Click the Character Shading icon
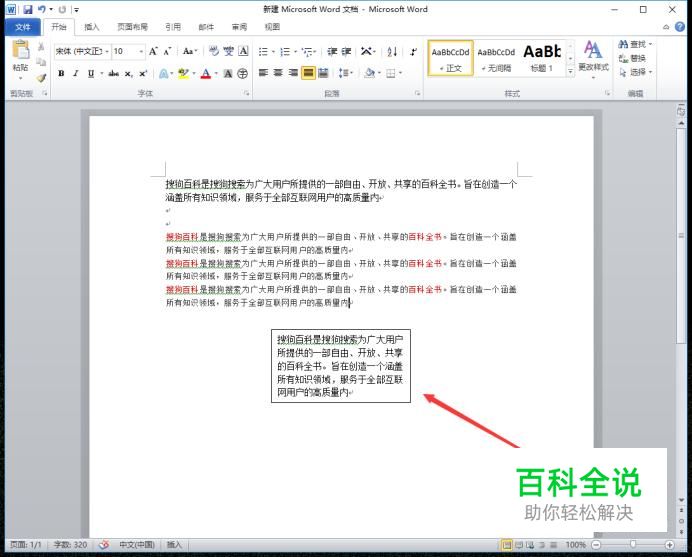 point(228,73)
